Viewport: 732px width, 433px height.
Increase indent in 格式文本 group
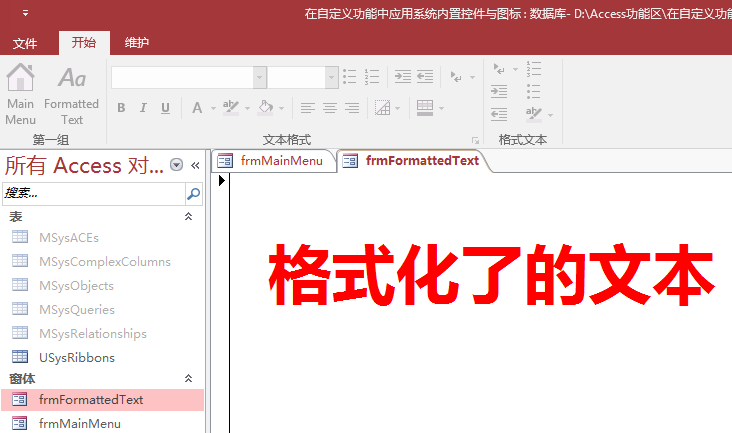click(499, 91)
